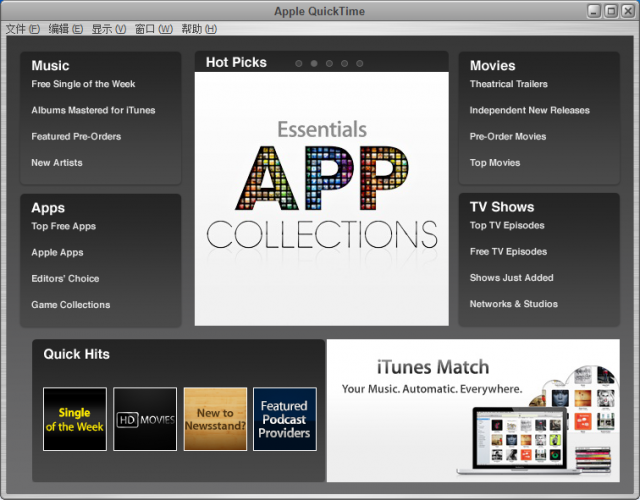Open the 编辑 (E) menu
This screenshot has height=500, width=640.
click(x=66, y=29)
